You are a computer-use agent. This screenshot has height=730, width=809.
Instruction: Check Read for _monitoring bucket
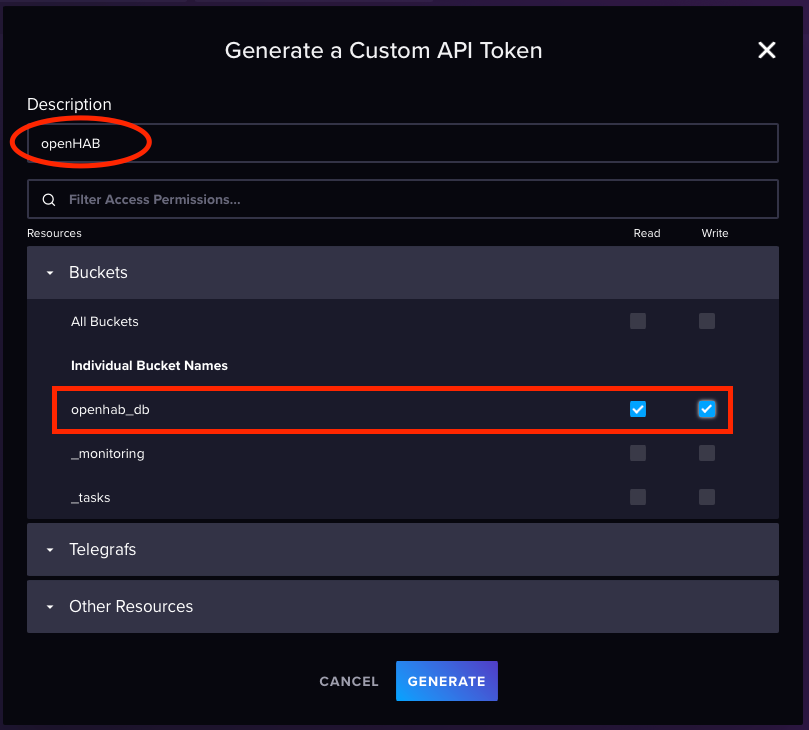click(x=638, y=453)
